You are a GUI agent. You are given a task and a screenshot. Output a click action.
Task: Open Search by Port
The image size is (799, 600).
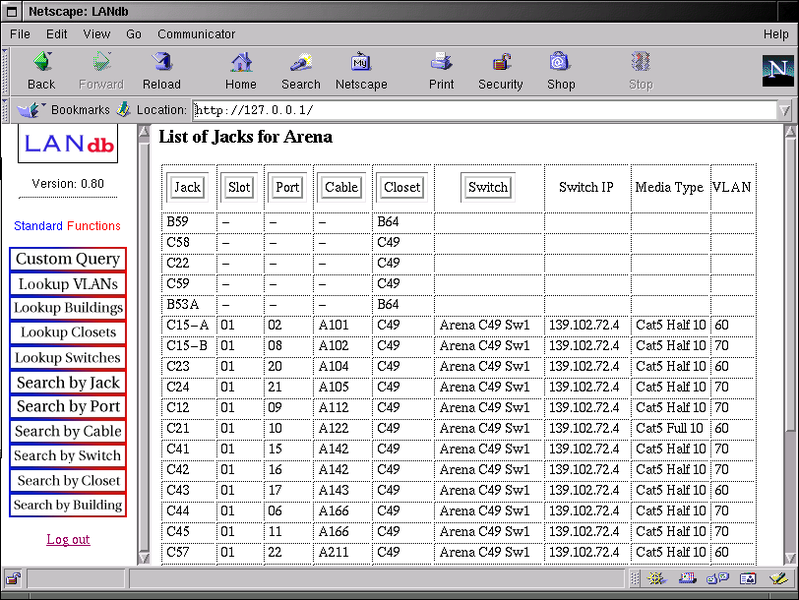(x=68, y=407)
